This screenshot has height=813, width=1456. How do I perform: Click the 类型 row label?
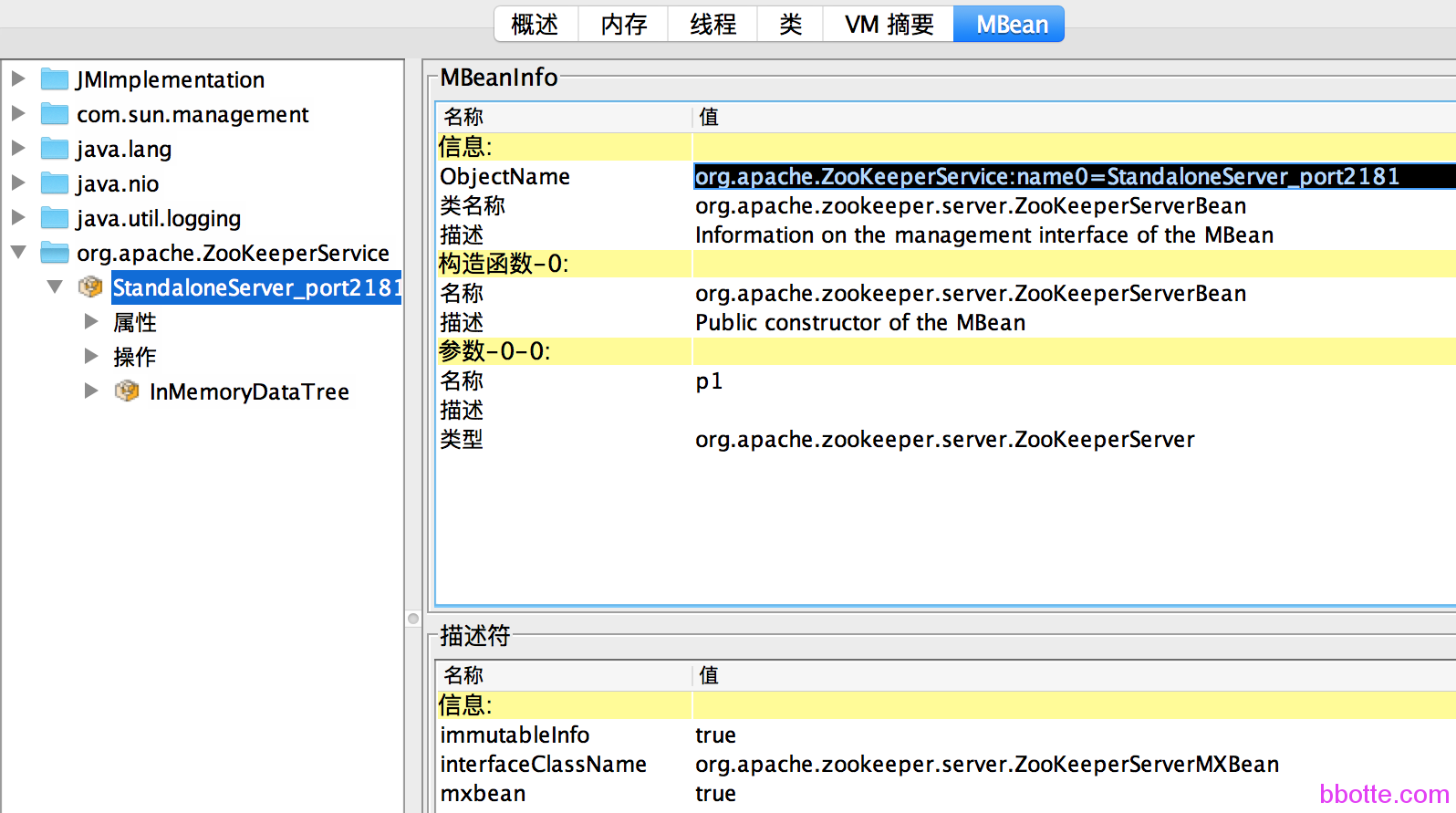pos(462,439)
